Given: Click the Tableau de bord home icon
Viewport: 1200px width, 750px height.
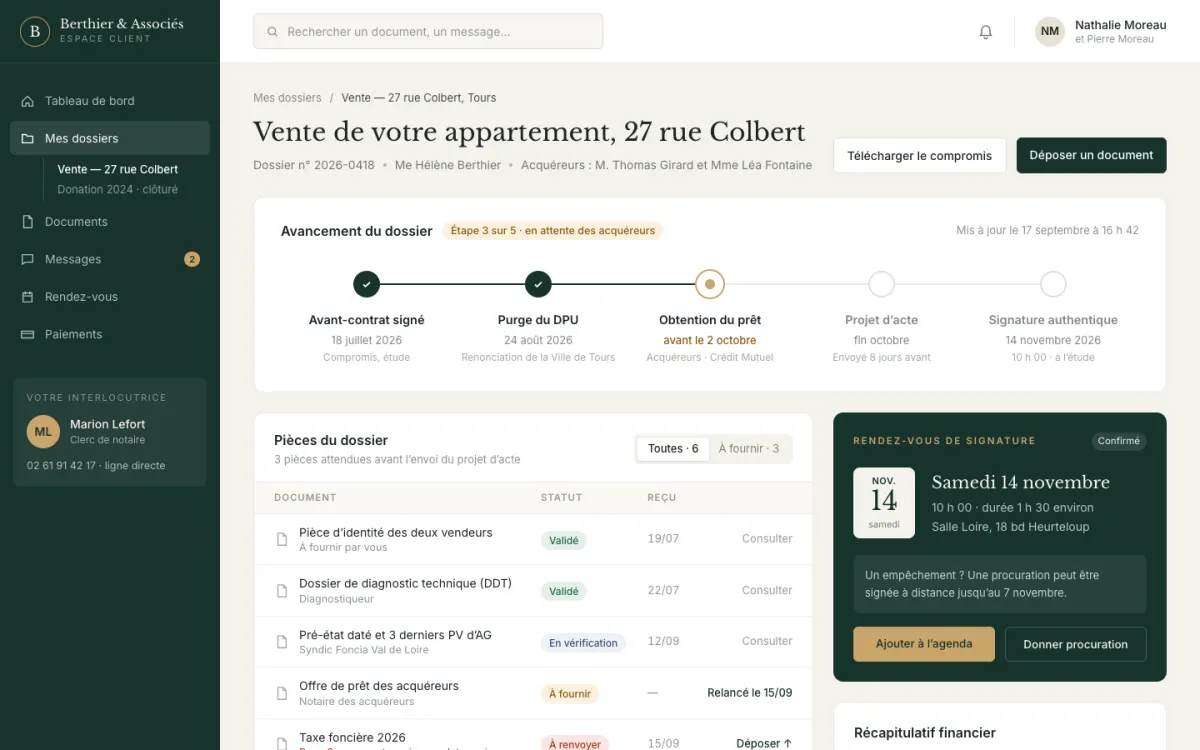Looking at the screenshot, I should click(28, 101).
